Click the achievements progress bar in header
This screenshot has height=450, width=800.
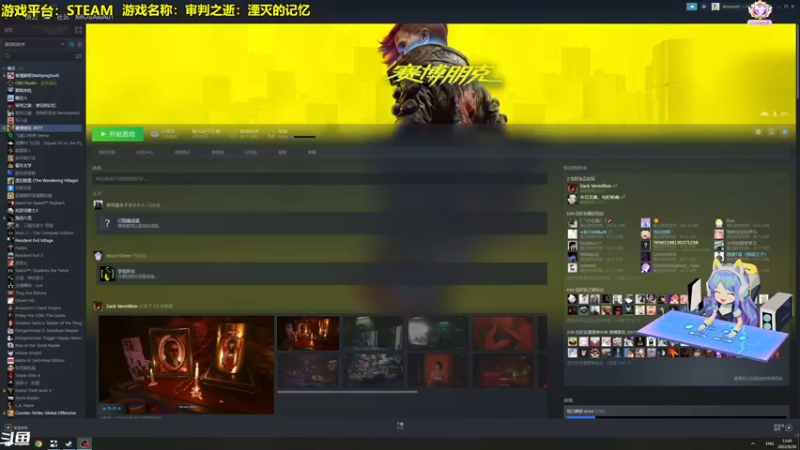tap(303, 137)
